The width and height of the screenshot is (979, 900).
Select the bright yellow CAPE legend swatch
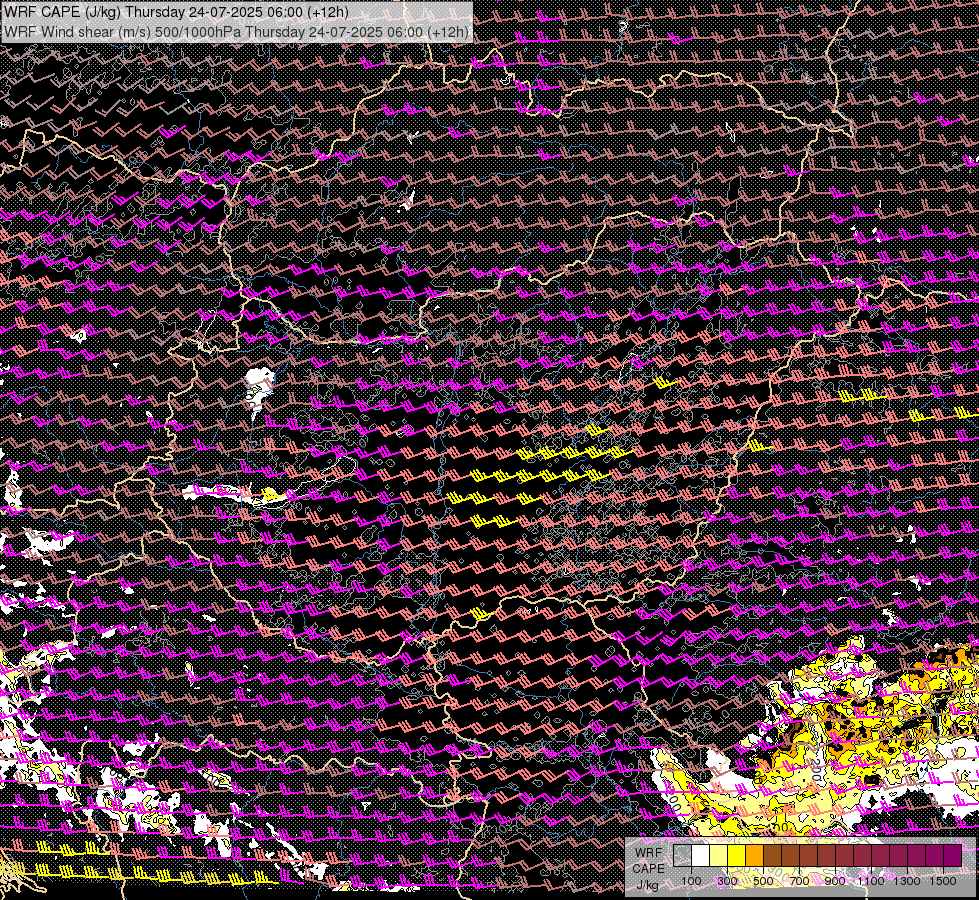737,855
